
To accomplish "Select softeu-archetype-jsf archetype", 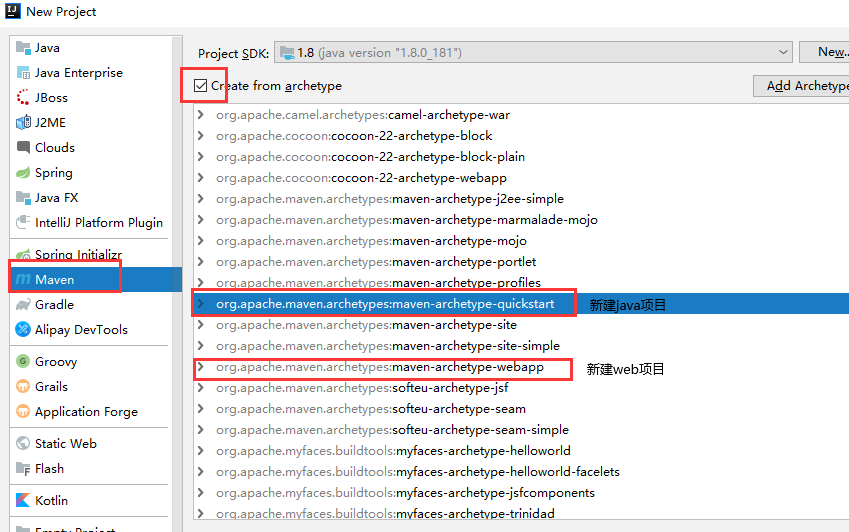I will [362, 388].
